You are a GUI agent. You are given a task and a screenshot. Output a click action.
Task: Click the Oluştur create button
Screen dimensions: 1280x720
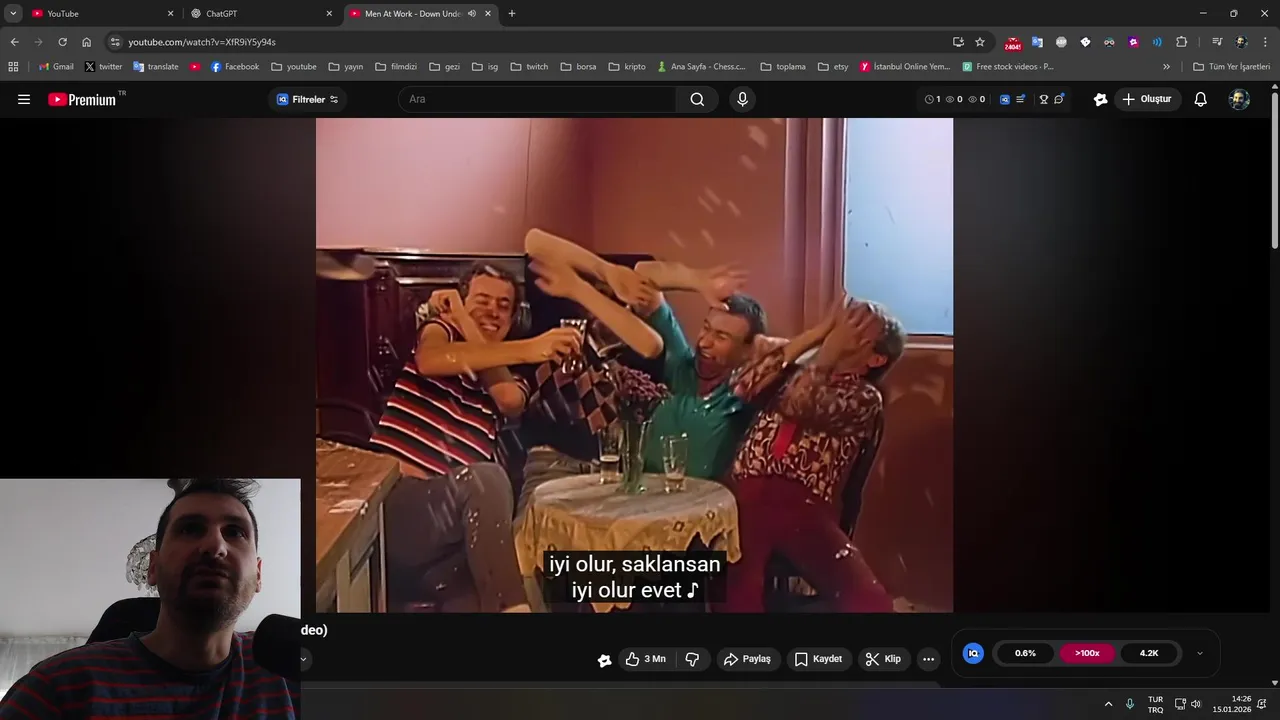(1147, 99)
